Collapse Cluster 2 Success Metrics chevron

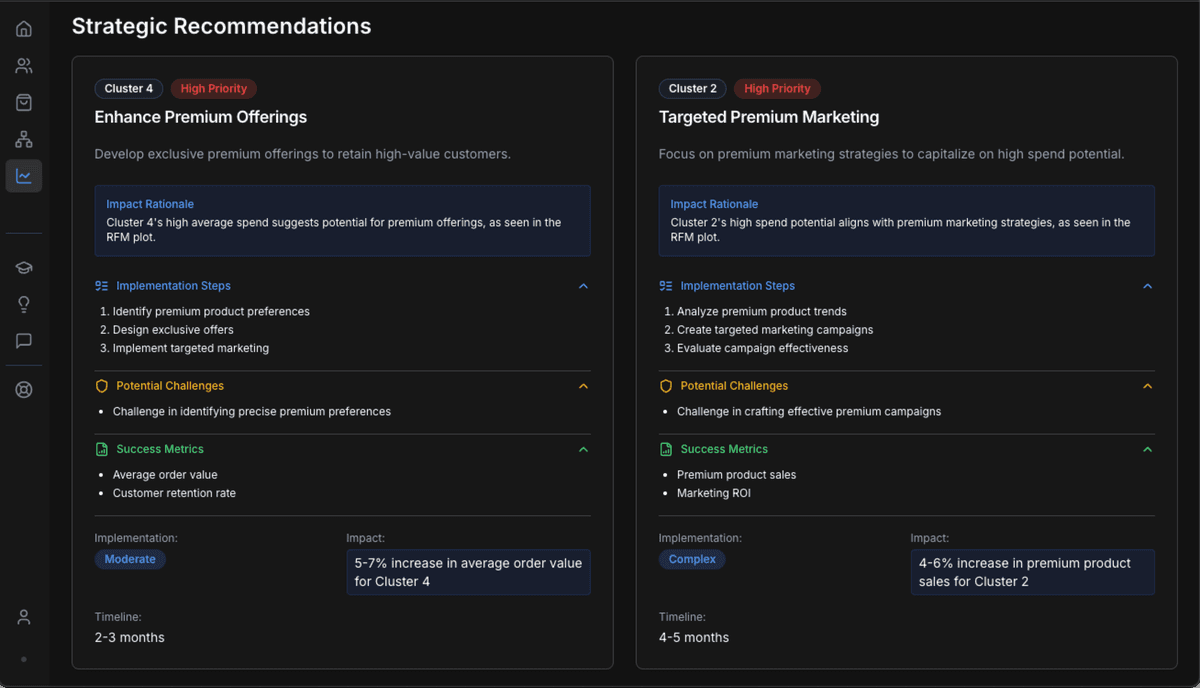coord(1147,450)
